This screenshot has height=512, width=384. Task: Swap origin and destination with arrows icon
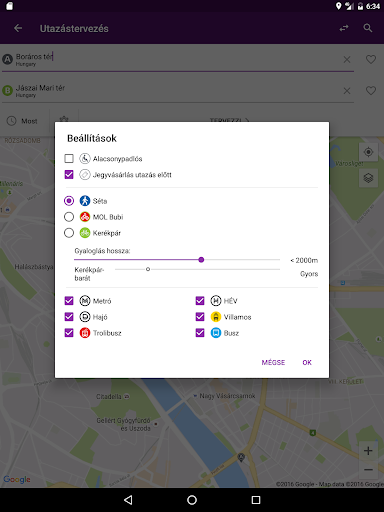[344, 28]
